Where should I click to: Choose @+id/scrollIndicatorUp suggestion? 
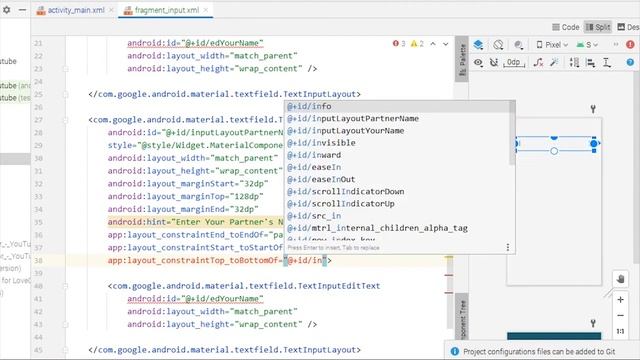(397, 204)
